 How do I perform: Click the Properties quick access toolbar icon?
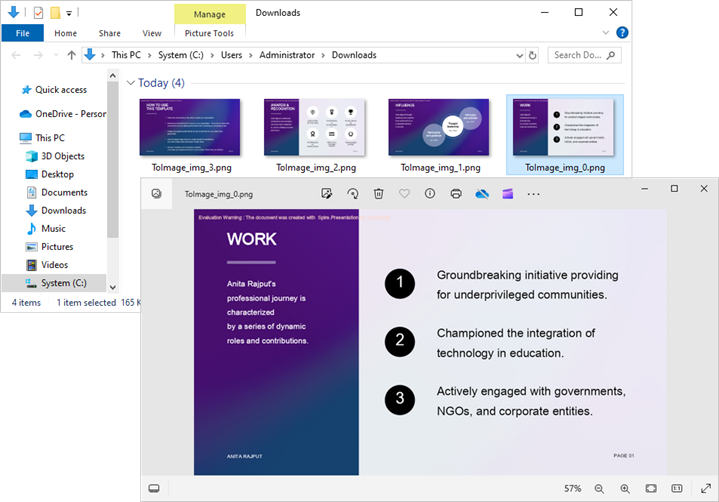tap(39, 13)
